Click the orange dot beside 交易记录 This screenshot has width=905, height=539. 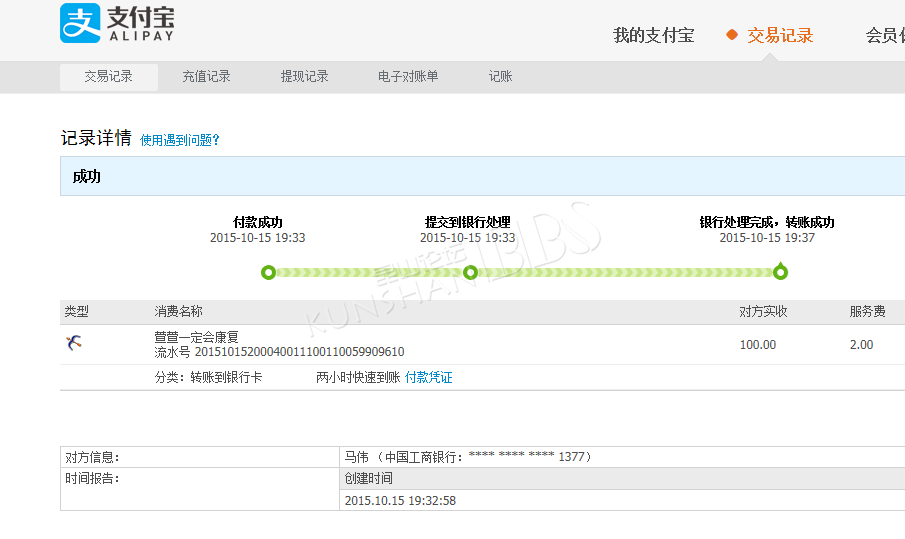click(x=732, y=35)
